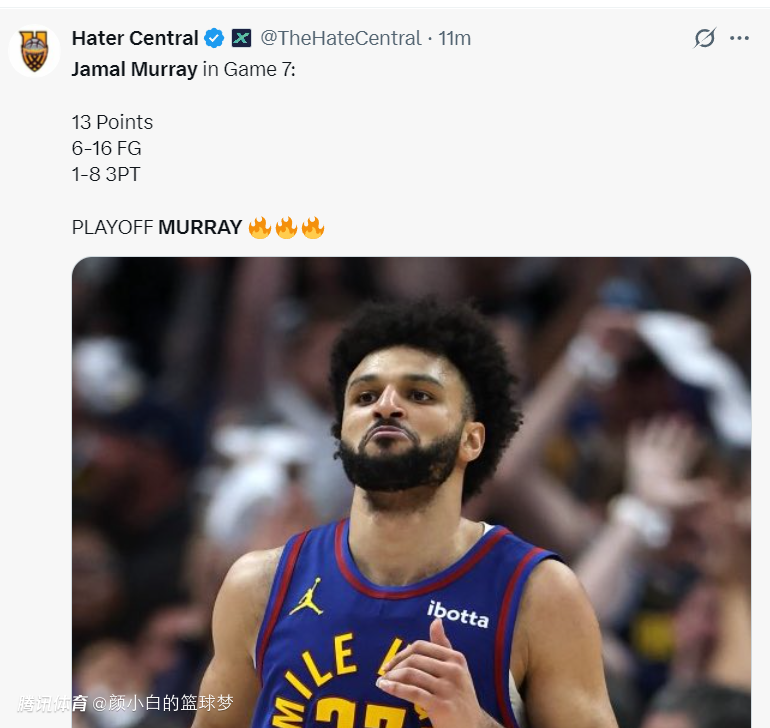Screen dimensions: 770x728
Task: Click the "6-16 FG" stat line
Action: tap(106, 148)
